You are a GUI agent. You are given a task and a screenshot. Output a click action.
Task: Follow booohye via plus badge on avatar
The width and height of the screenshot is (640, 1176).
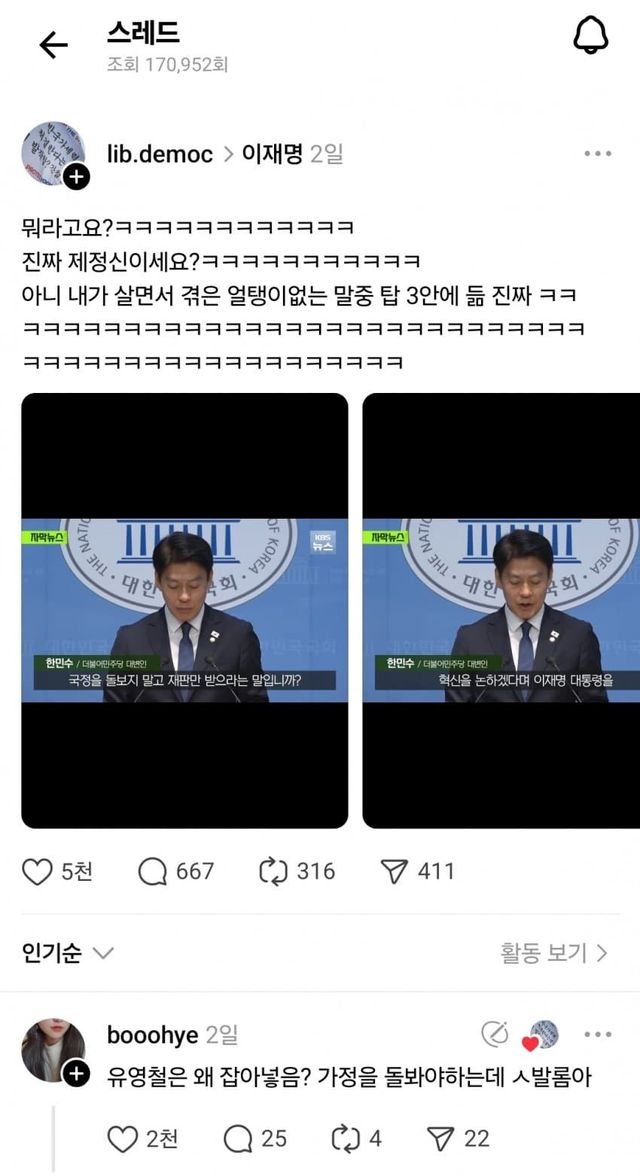point(76,1075)
